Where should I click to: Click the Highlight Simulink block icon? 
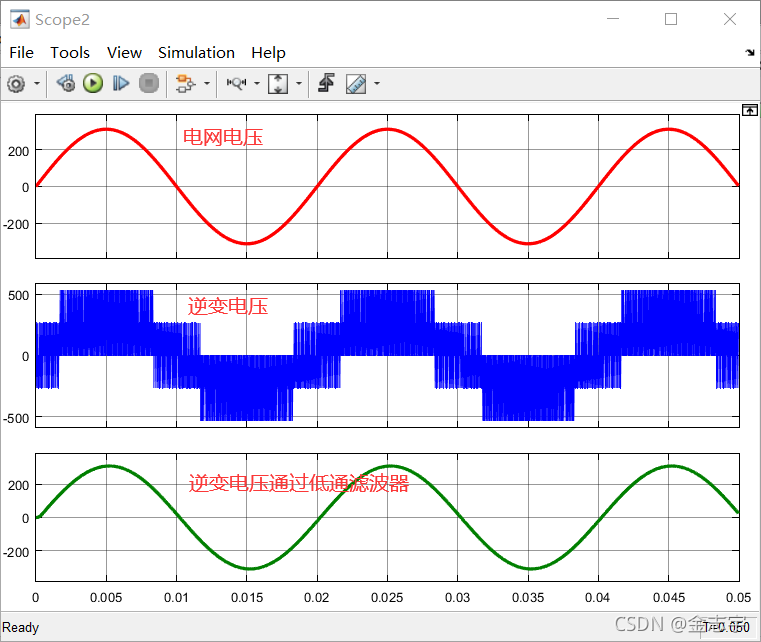pyautogui.click(x=185, y=83)
